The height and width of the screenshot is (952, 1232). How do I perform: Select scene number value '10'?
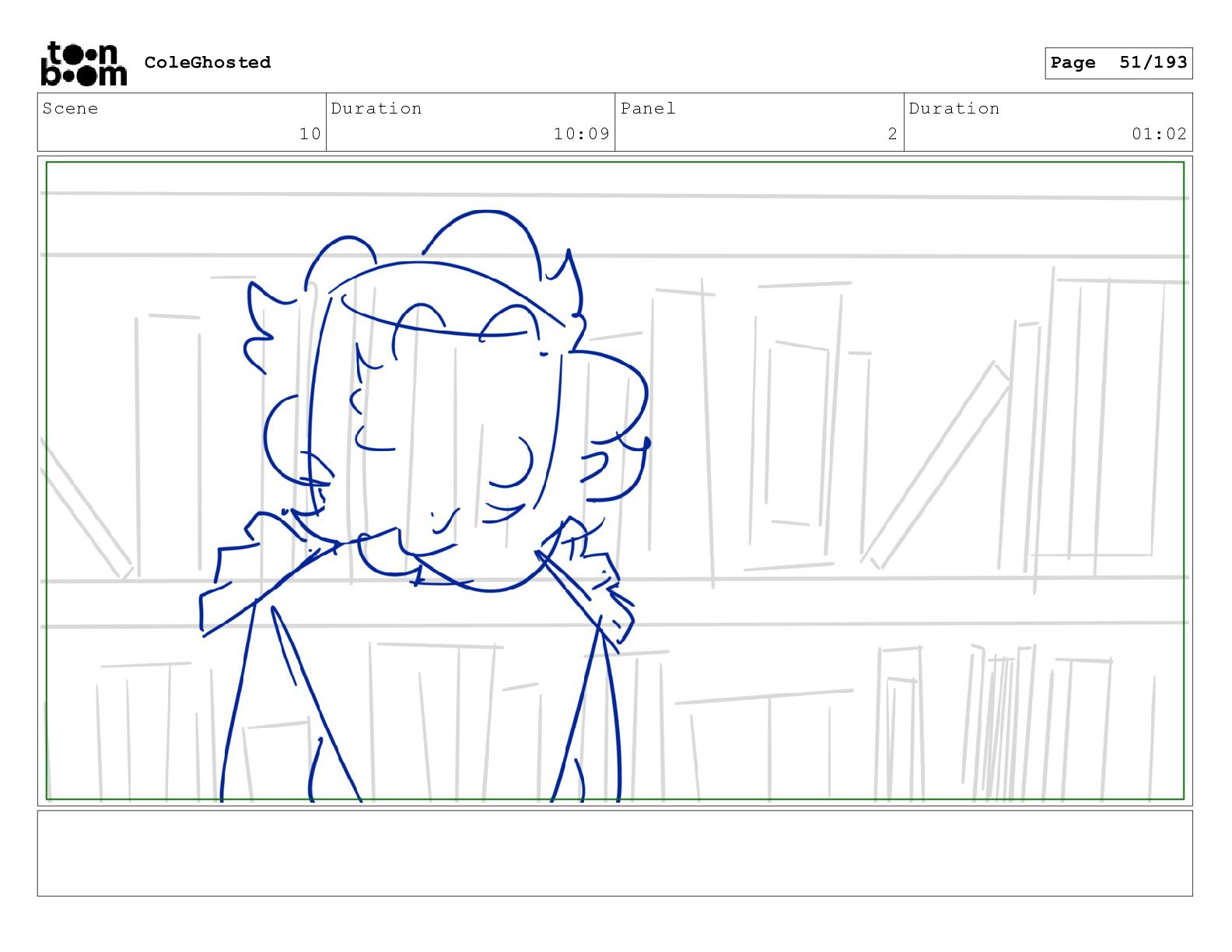(x=310, y=134)
